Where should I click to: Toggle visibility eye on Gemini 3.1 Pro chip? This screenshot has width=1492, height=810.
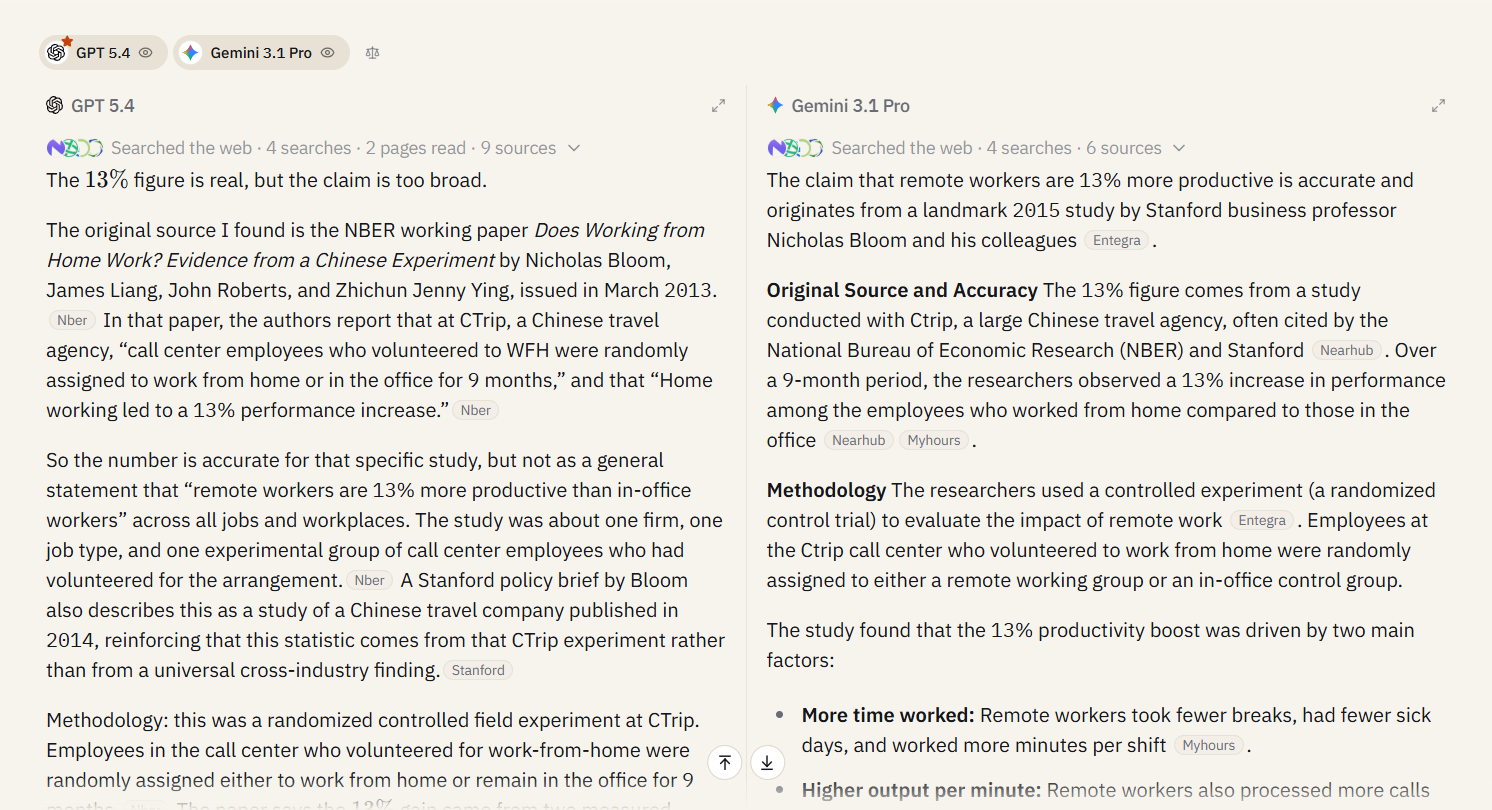tap(327, 53)
